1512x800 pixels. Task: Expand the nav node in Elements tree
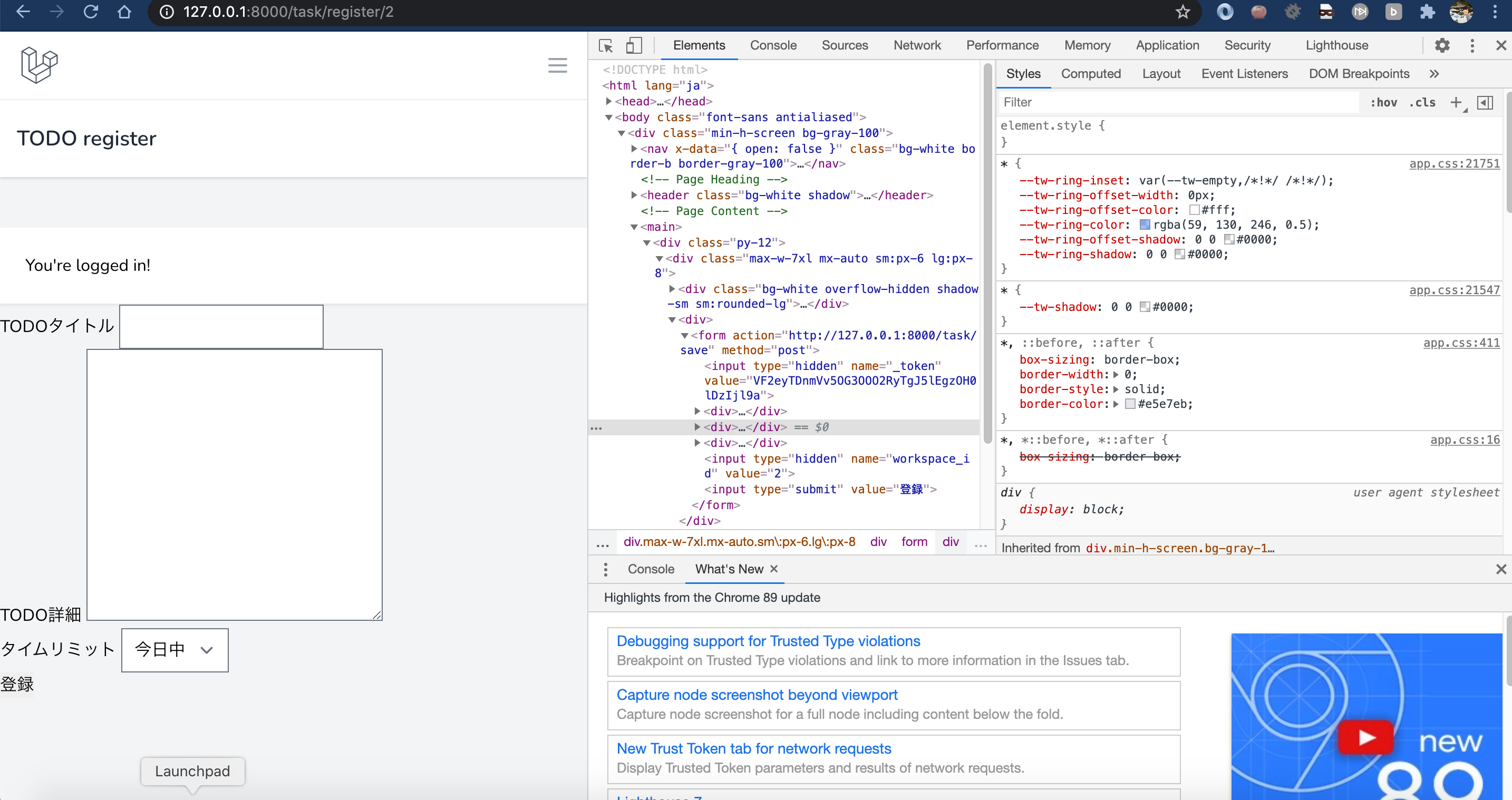(633, 149)
